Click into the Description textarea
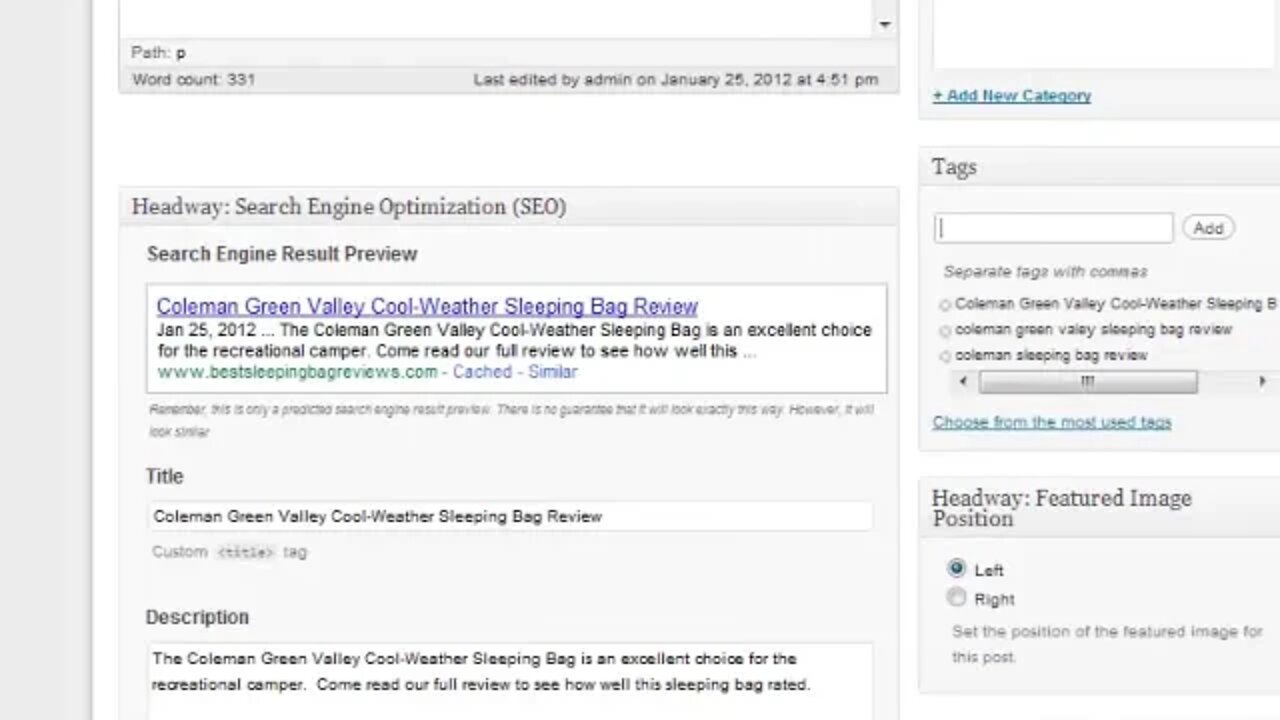This screenshot has width=1280, height=720. pos(510,682)
